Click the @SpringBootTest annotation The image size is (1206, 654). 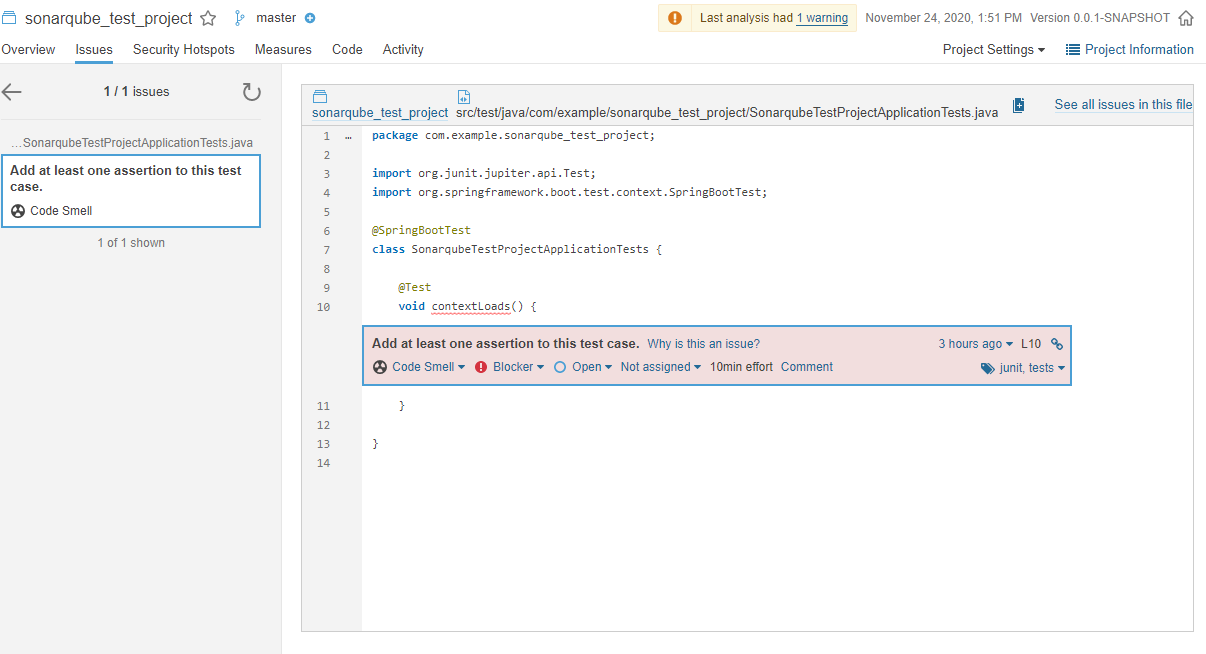coord(421,230)
